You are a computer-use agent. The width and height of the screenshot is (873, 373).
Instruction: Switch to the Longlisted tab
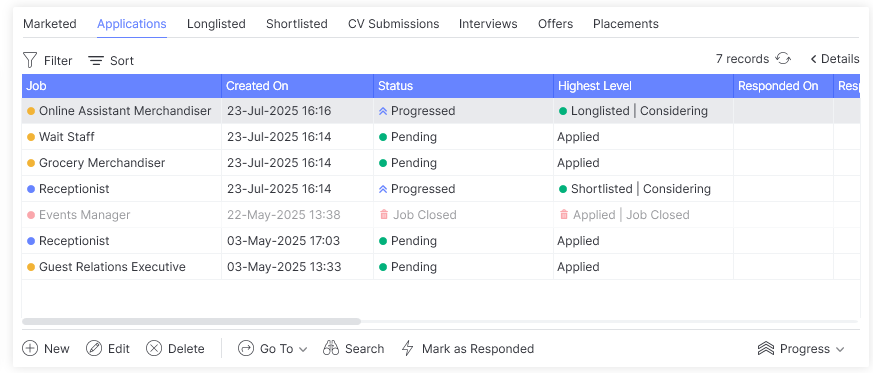point(216,24)
